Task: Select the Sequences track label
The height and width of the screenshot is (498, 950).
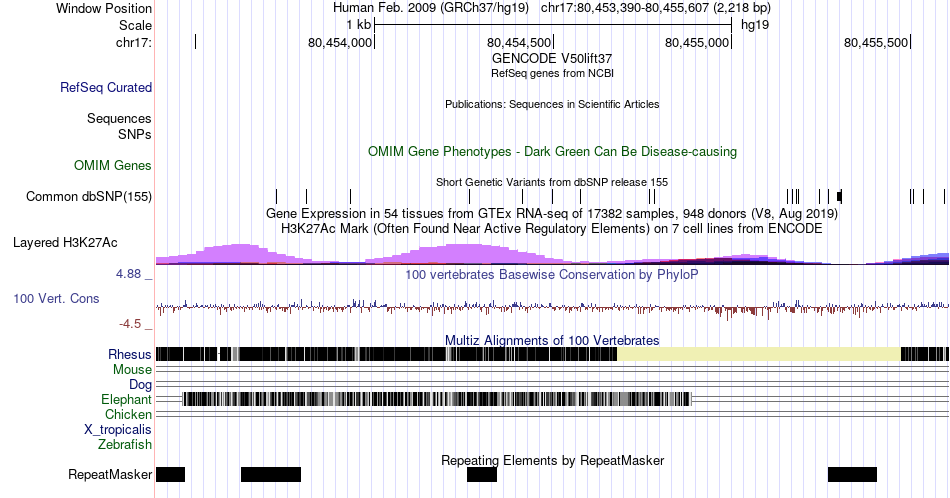Action: (x=119, y=118)
